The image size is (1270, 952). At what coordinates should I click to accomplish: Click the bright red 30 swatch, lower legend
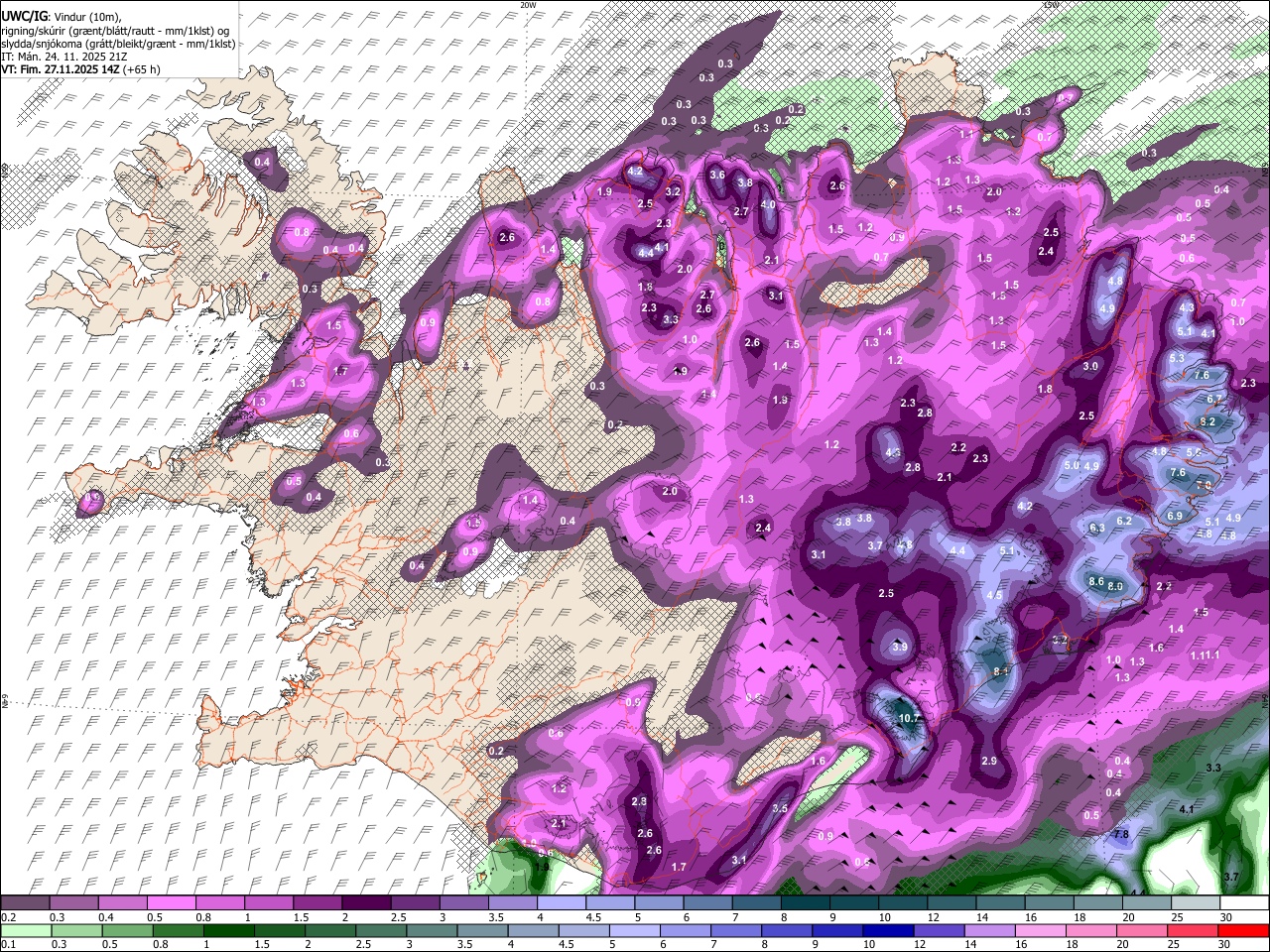[1243, 930]
